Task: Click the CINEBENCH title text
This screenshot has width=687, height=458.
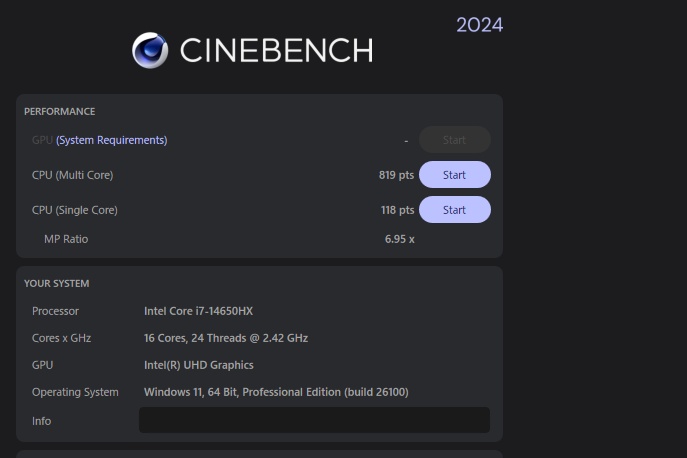Action: (x=276, y=50)
